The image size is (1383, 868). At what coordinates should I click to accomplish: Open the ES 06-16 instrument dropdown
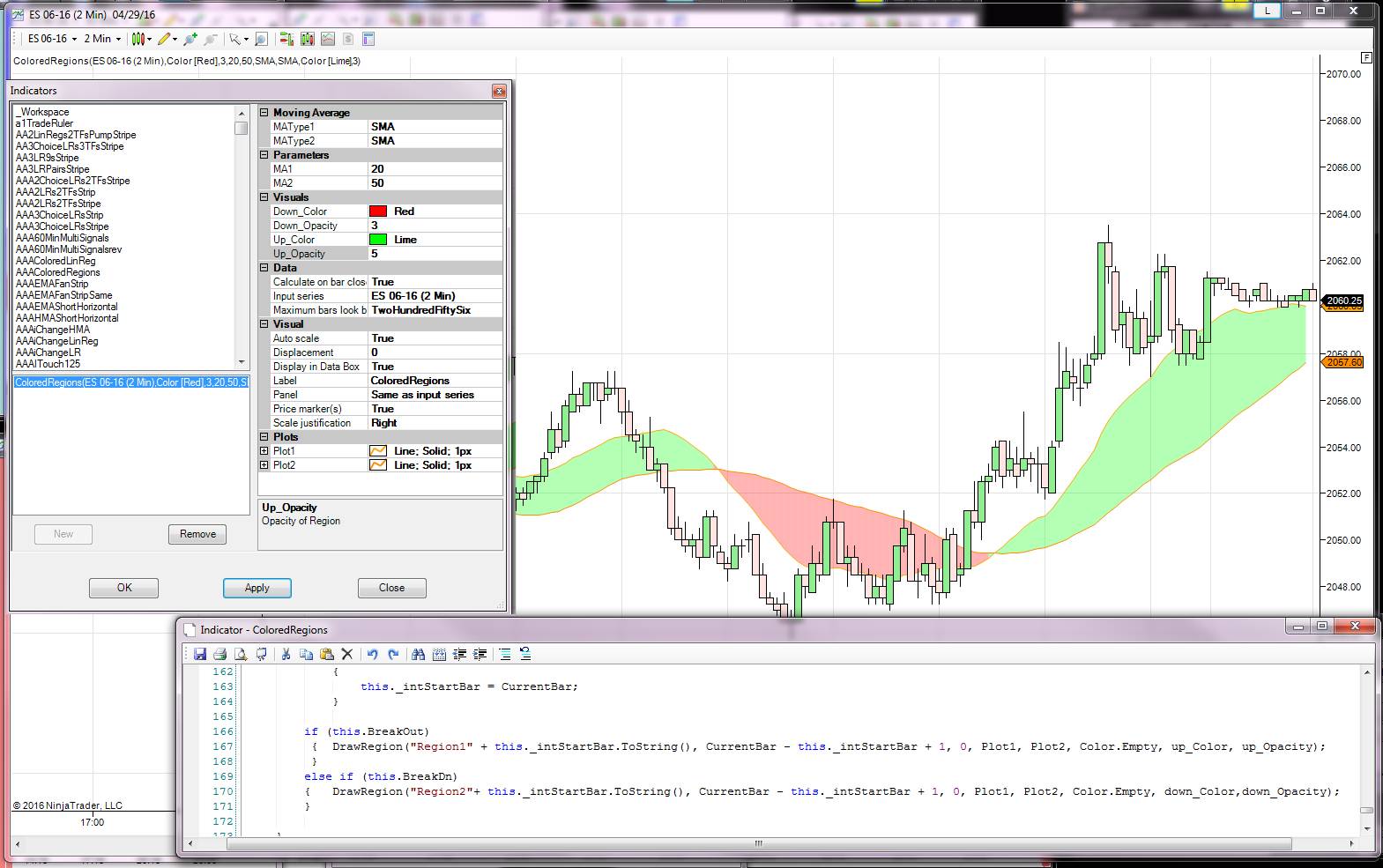click(52, 39)
